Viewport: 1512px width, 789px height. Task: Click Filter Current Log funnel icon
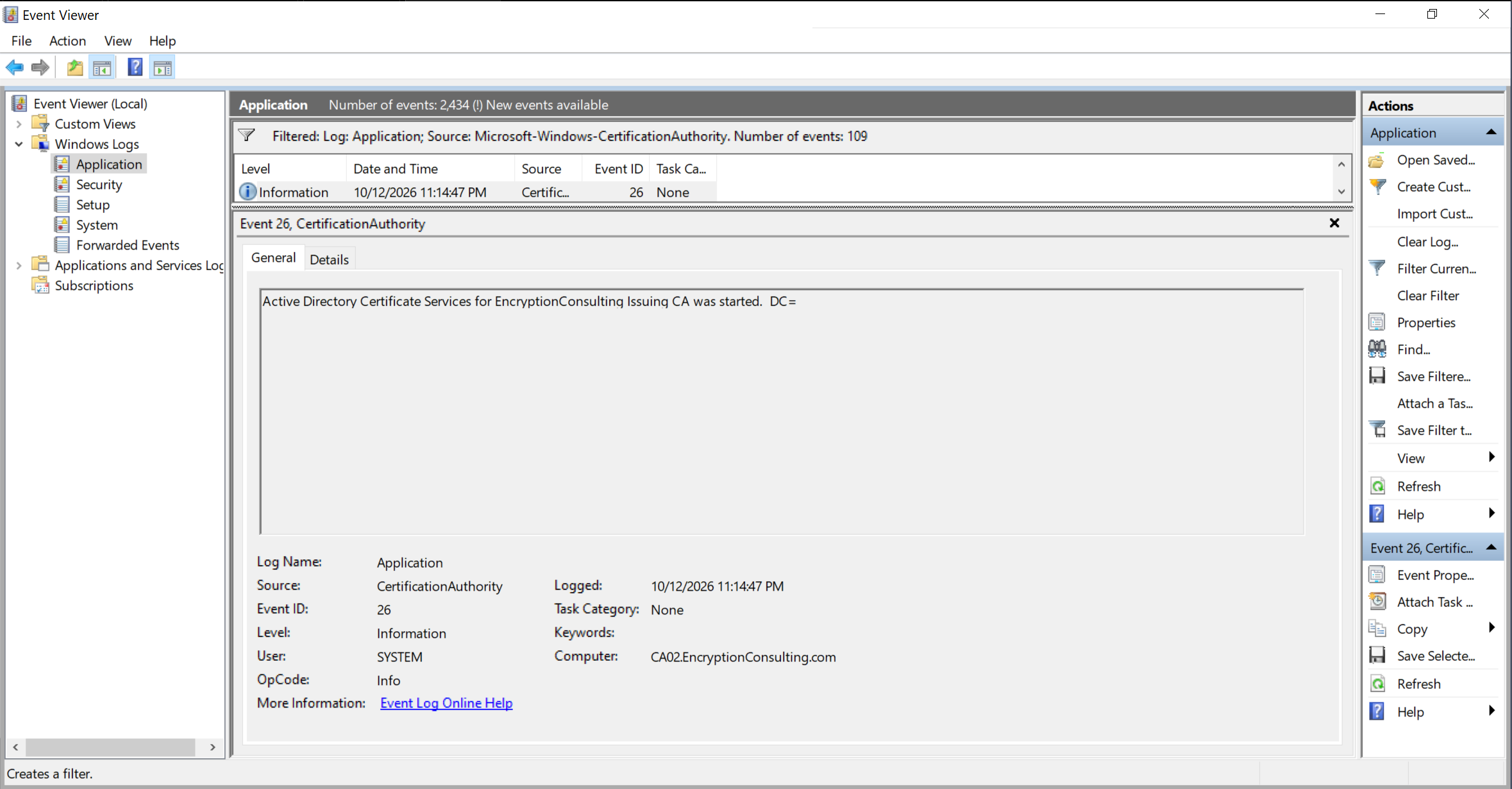click(x=1377, y=269)
